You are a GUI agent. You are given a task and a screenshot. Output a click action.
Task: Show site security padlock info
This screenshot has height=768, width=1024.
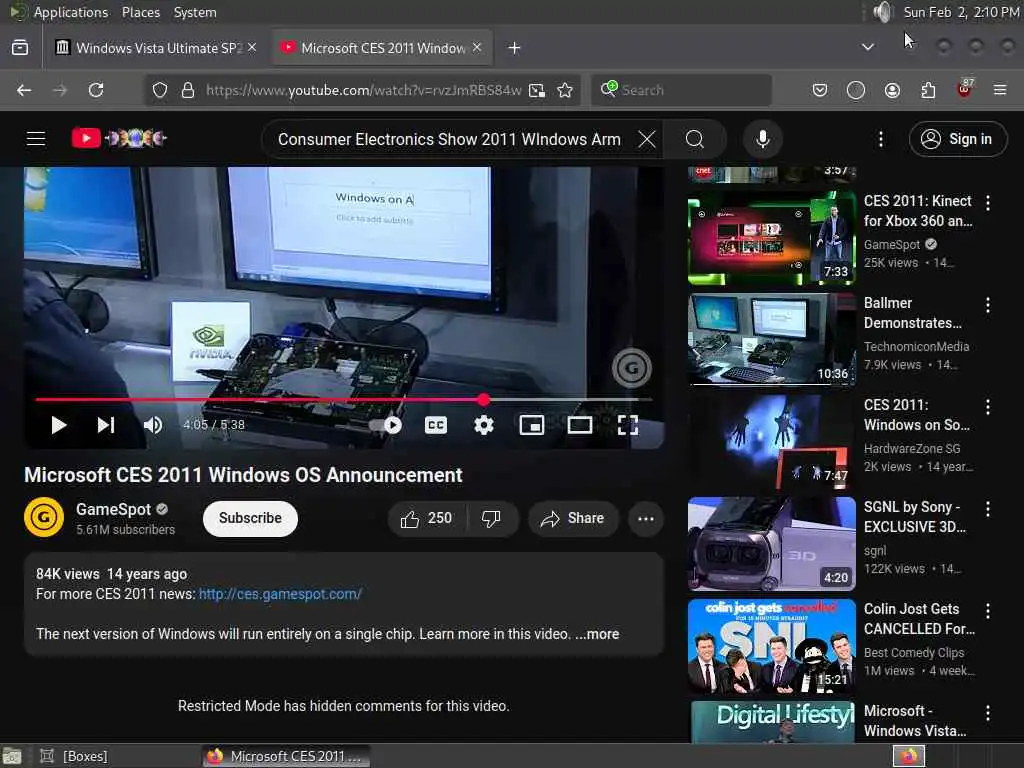187,90
